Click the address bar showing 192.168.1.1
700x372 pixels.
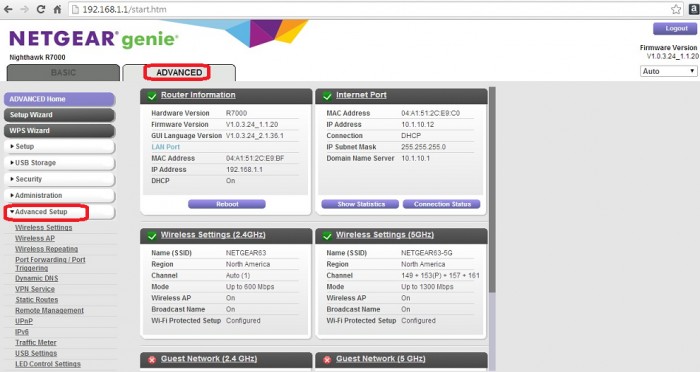[x=377, y=9]
